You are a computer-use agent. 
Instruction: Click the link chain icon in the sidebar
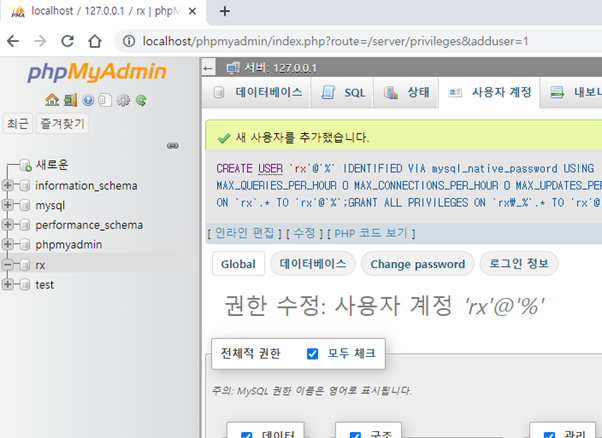click(x=173, y=146)
